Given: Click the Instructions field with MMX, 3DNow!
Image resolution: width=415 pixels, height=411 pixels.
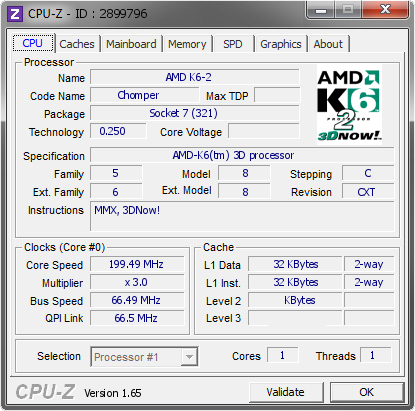Looking at the screenshot, I should point(242,215).
